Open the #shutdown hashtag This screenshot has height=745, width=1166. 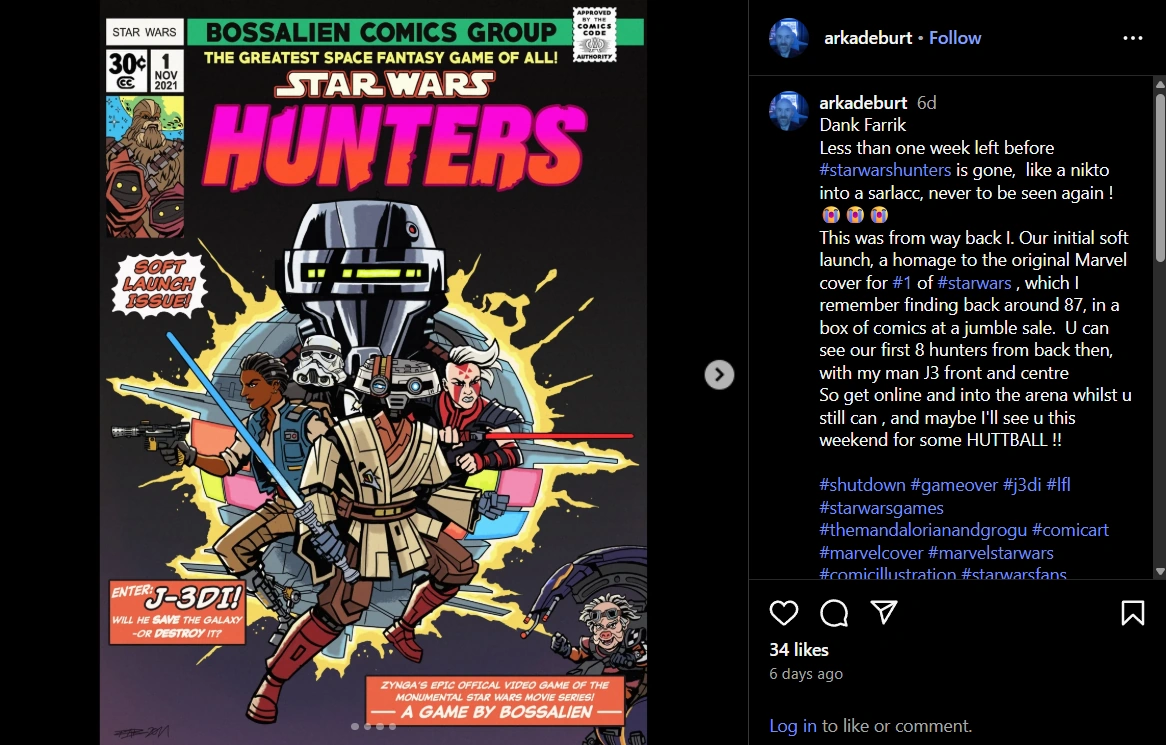[x=863, y=485]
